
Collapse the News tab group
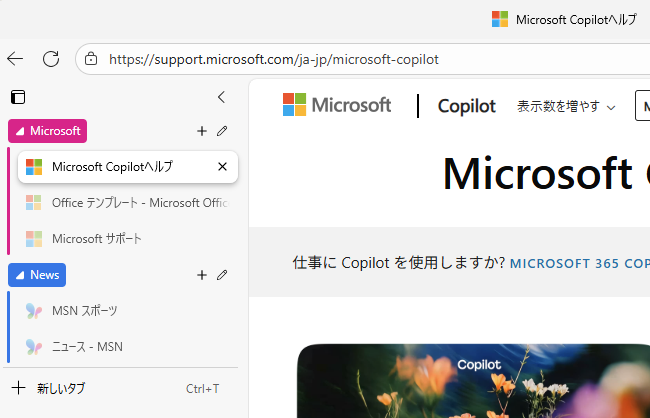[37, 275]
